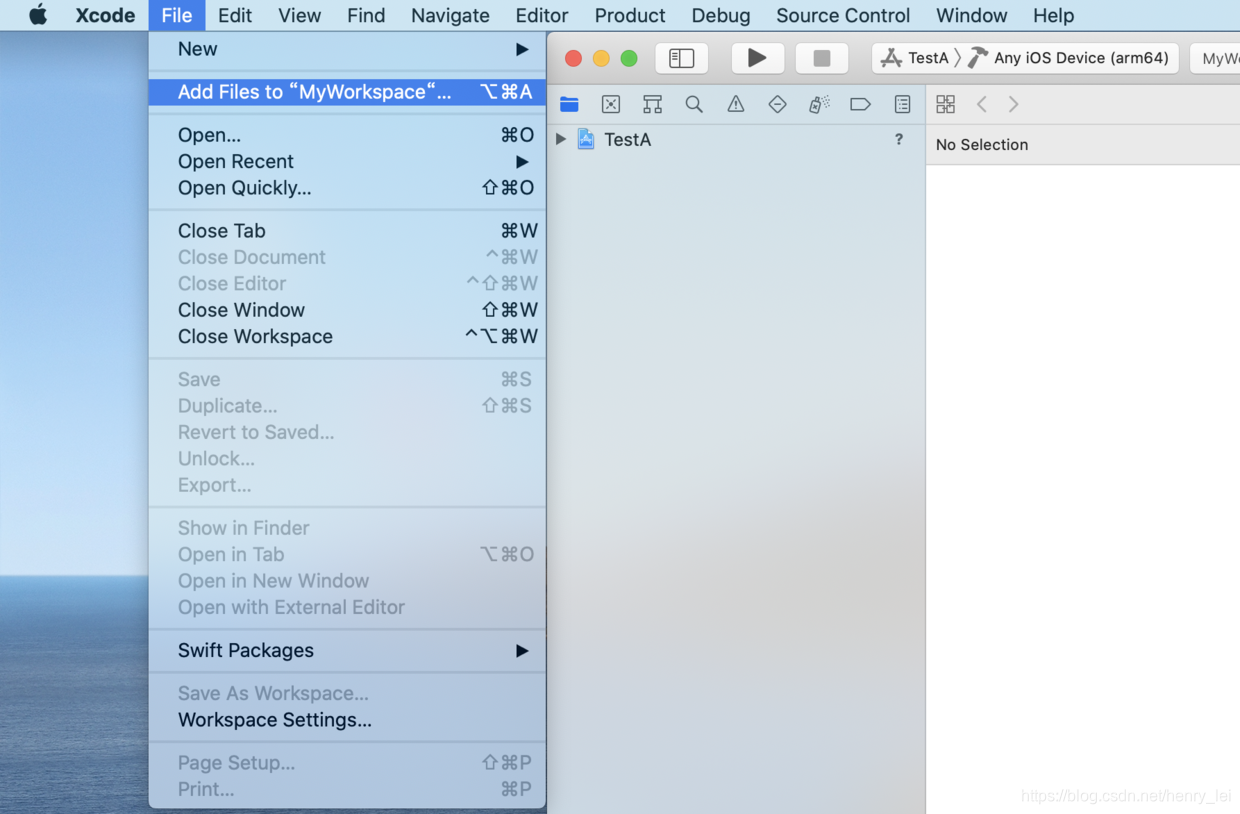1240x814 pixels.
Task: Choose Open… from File menu
Action: pyautogui.click(x=347, y=135)
